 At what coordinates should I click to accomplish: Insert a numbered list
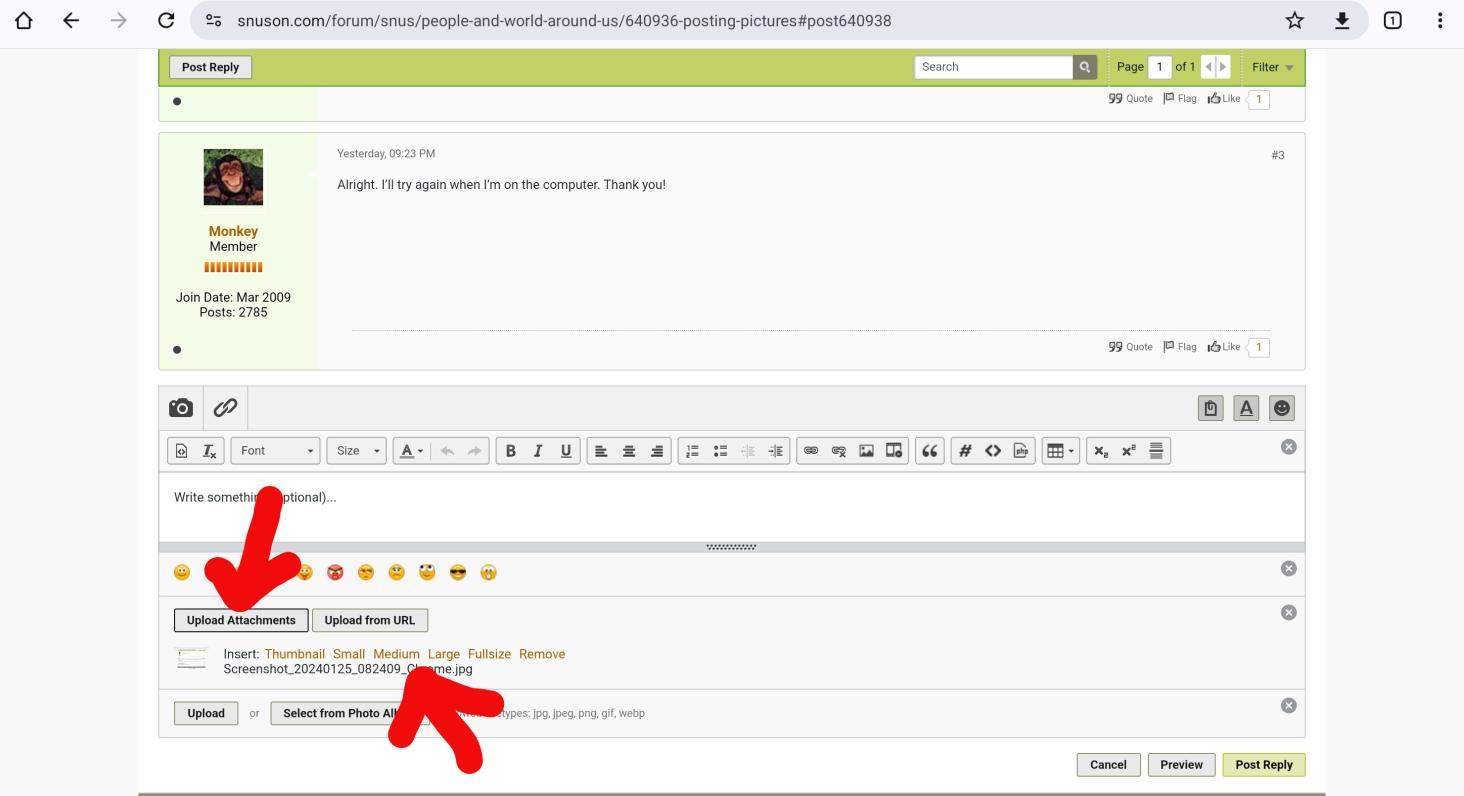[693, 451]
